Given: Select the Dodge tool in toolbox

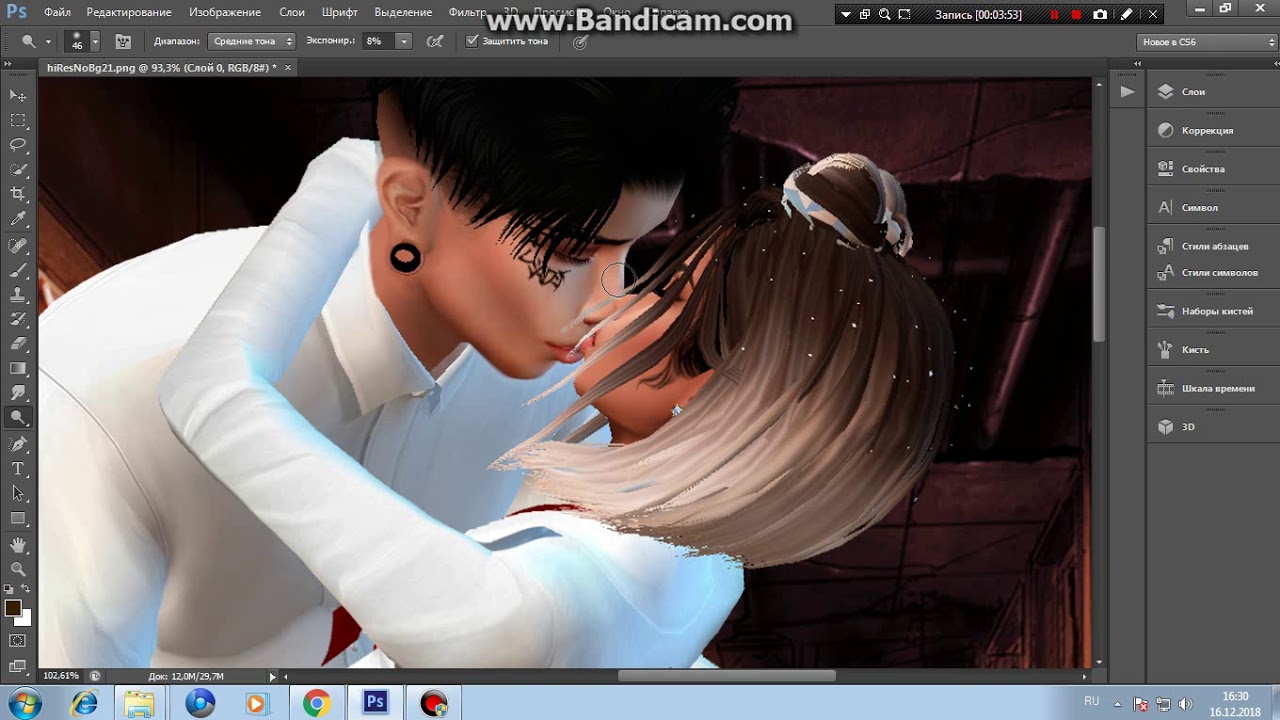Looking at the screenshot, I should [18, 418].
